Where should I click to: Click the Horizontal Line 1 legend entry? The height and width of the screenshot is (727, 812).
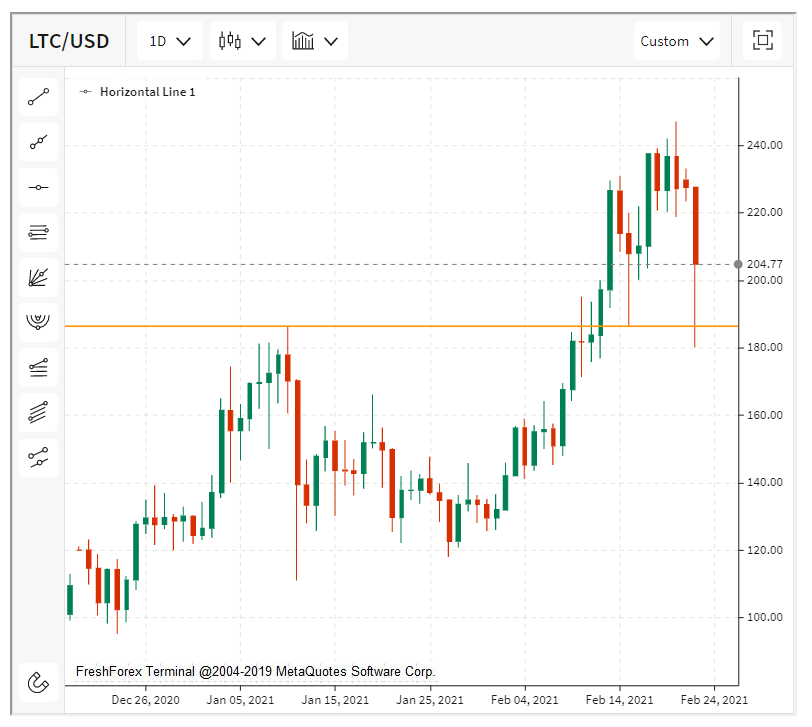(137, 92)
